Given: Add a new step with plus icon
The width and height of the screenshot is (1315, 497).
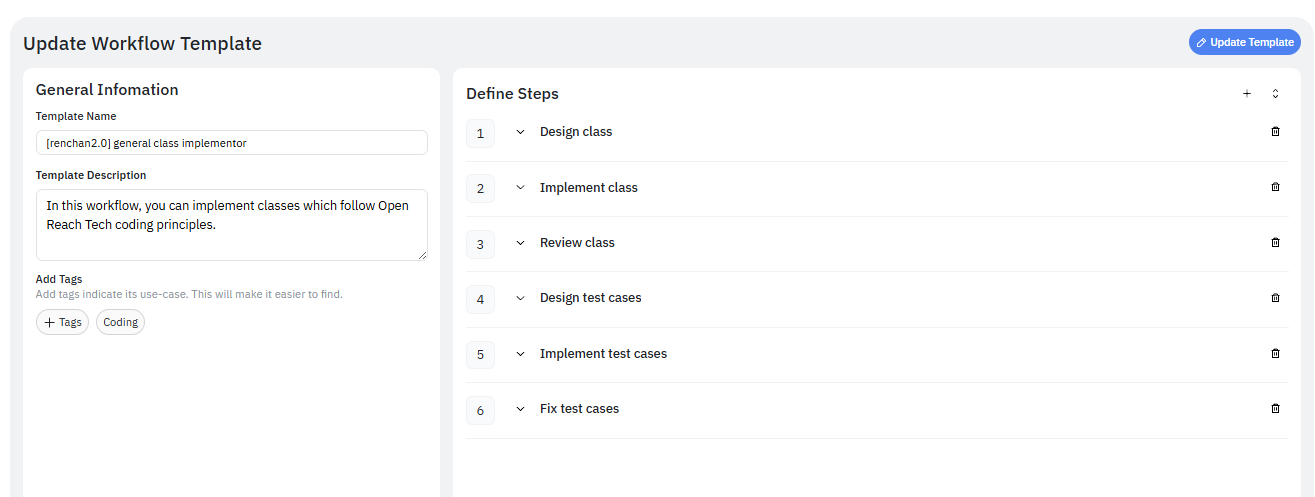Looking at the screenshot, I should coord(1247,94).
